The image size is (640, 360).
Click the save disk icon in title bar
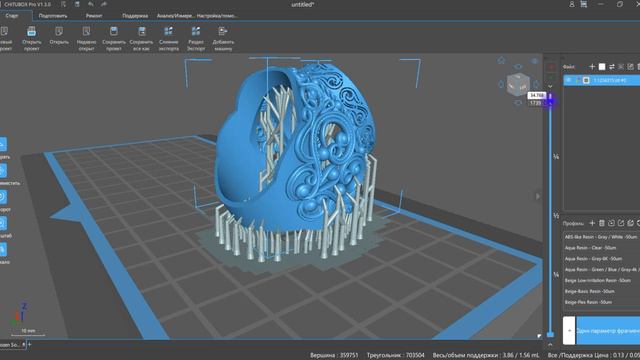tap(77, 4)
